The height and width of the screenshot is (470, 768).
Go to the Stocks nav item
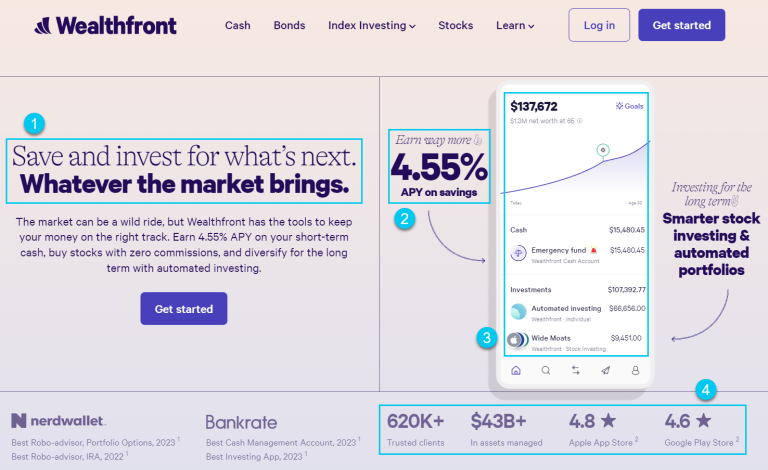pyautogui.click(x=456, y=25)
